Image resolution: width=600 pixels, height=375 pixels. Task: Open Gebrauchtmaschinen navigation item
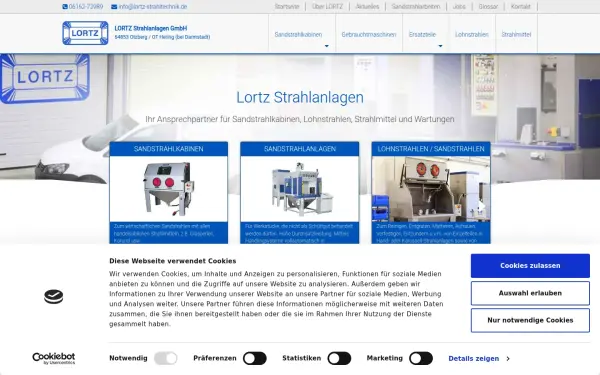point(369,34)
